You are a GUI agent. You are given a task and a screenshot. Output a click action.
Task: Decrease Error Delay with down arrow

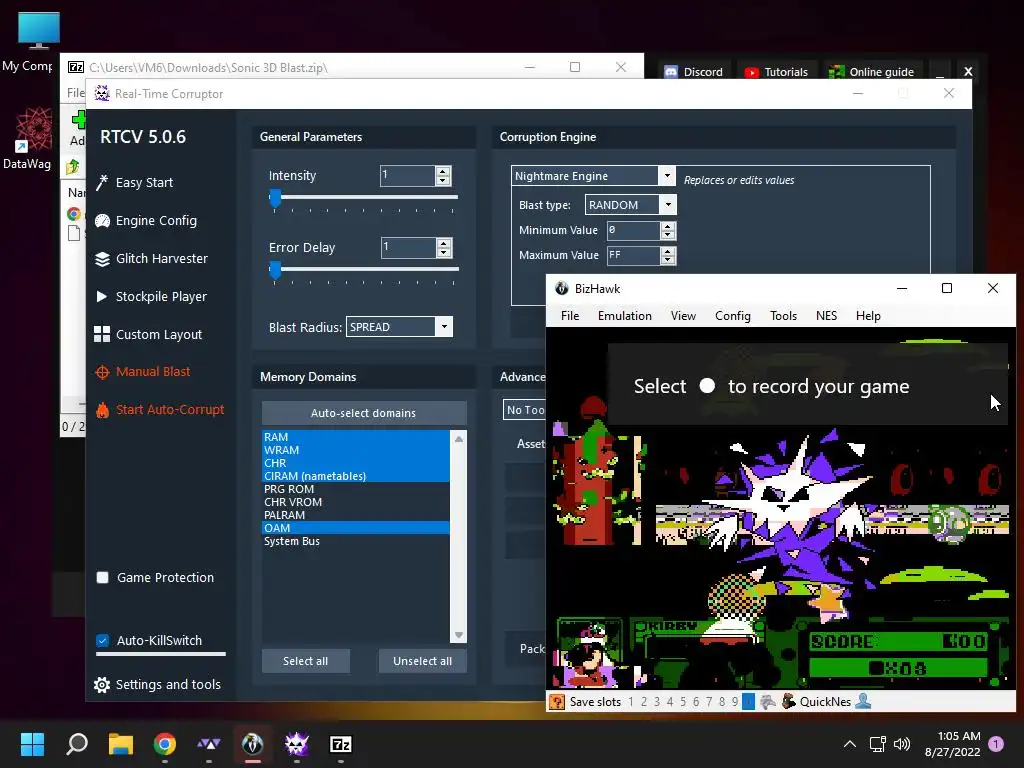pyautogui.click(x=444, y=252)
